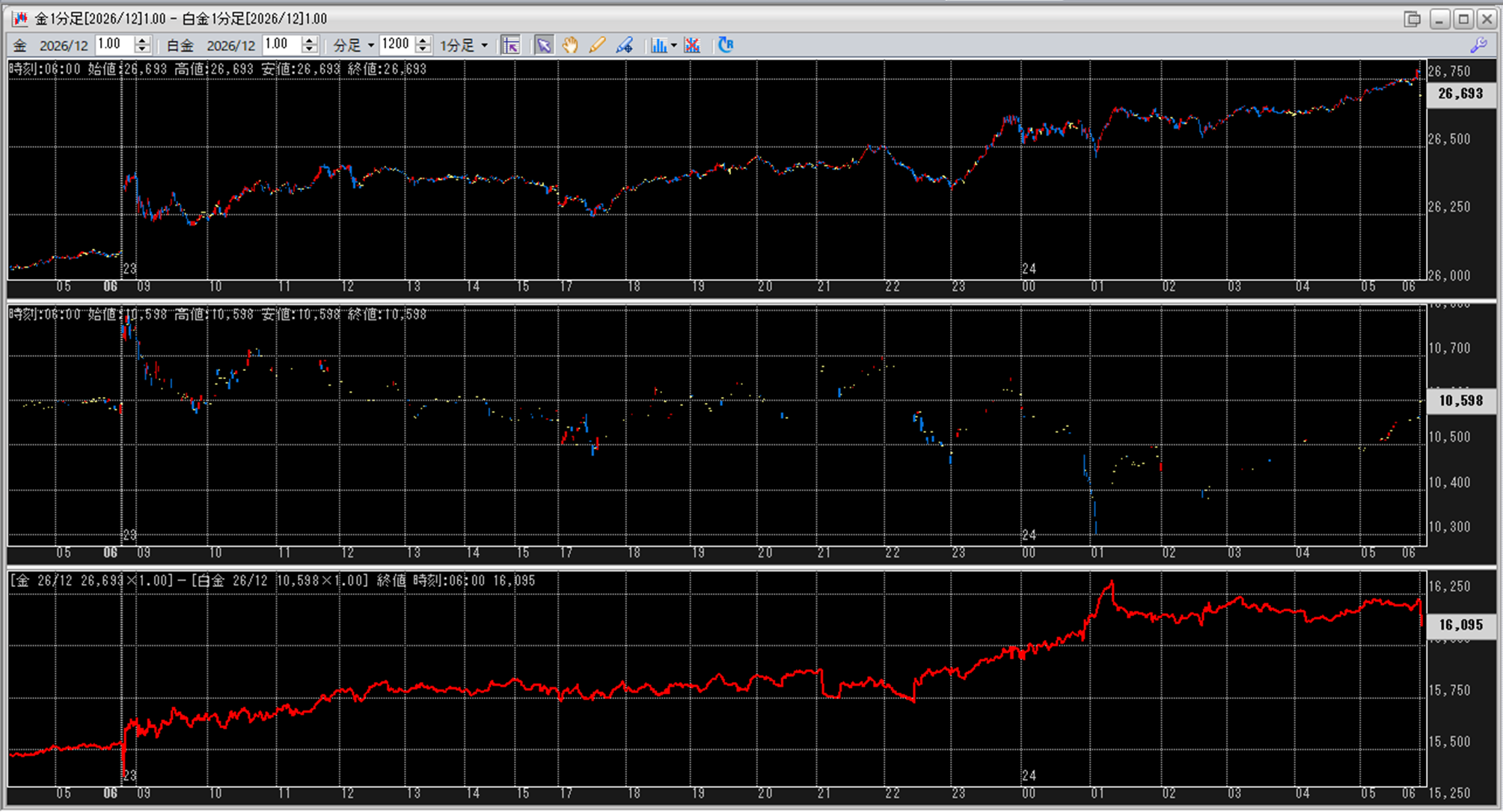Click the edit drawn line tool icon
Image resolution: width=1503 pixels, height=812 pixels.
(624, 46)
